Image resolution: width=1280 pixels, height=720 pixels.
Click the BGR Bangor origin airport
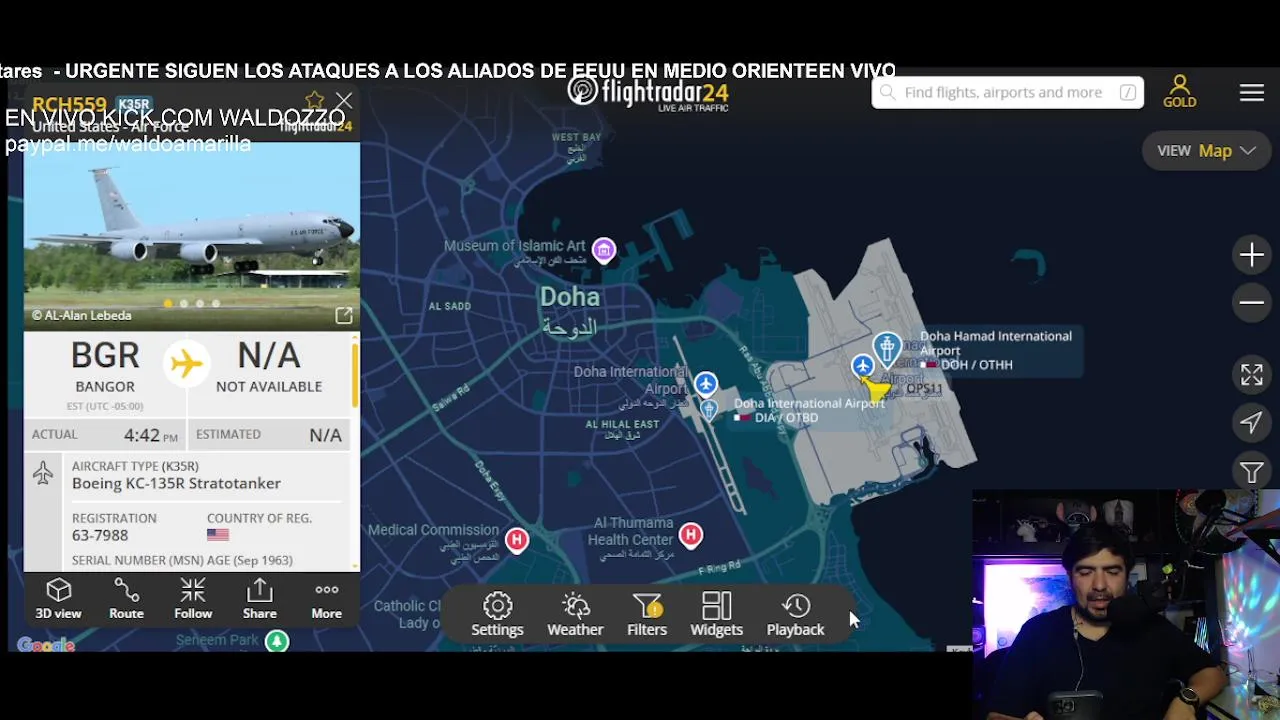coord(105,367)
